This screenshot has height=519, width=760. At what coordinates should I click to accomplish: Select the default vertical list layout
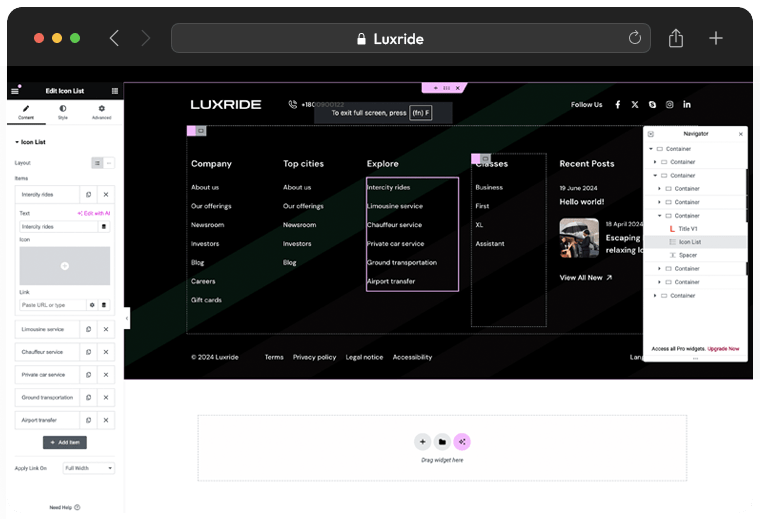point(97,162)
